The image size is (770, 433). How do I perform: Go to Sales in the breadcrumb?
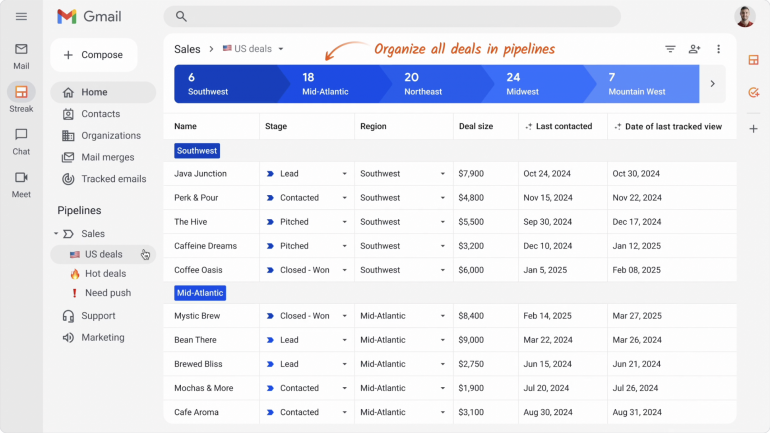pos(187,49)
